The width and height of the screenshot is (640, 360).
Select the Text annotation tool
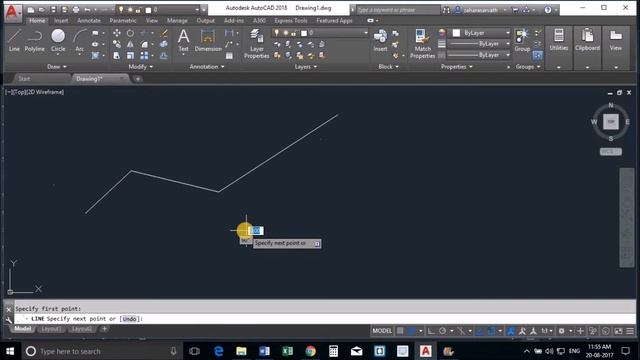pos(184,41)
